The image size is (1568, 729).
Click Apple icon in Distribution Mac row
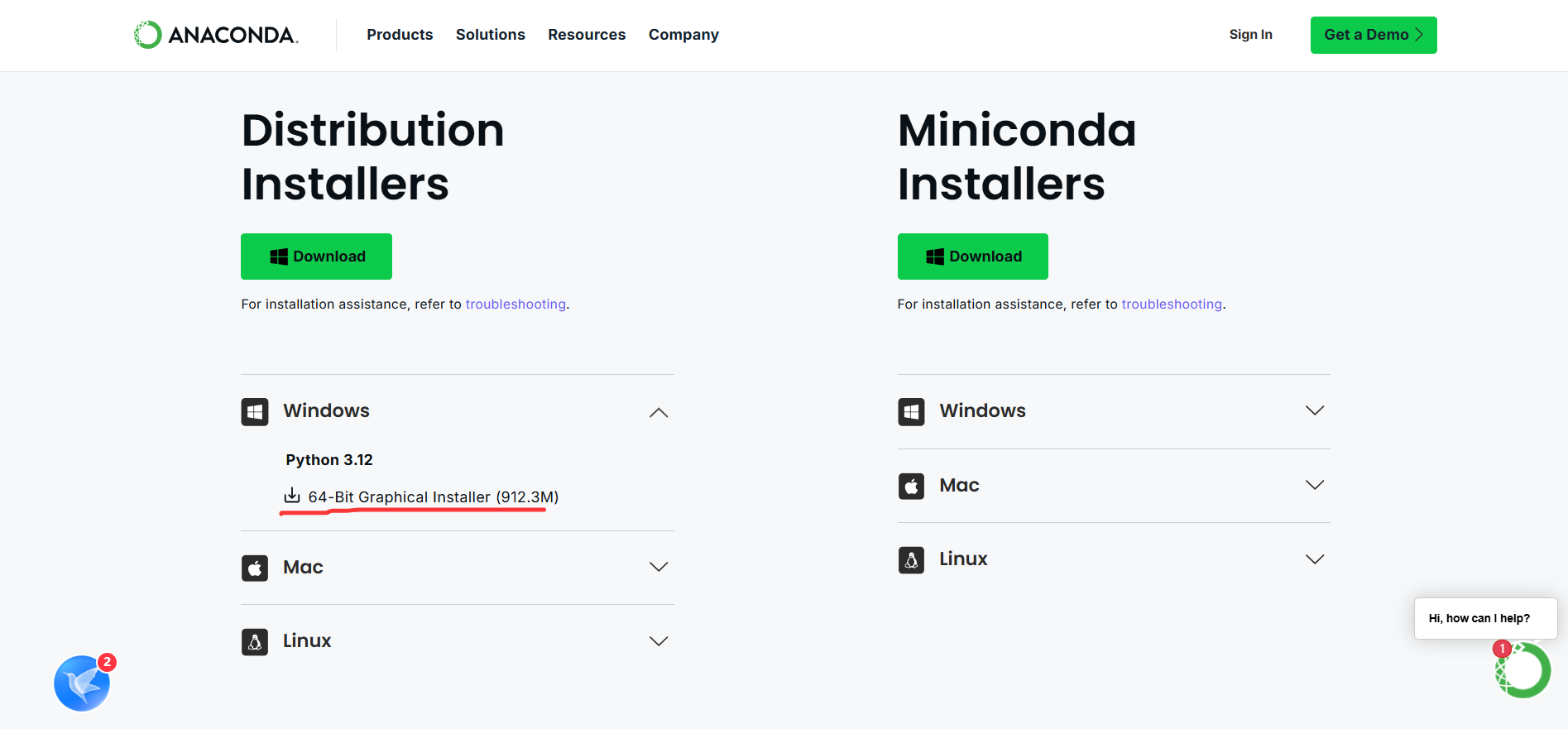(x=255, y=568)
